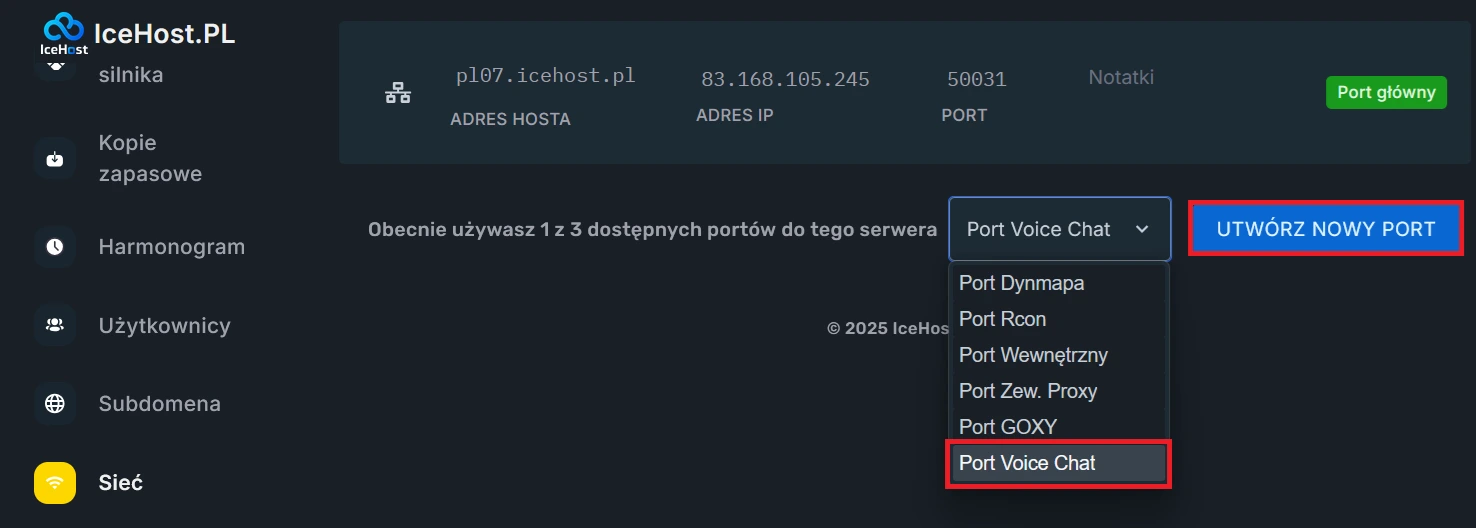Click the Użytkownicy users icon
1476x528 pixels.
[x=55, y=325]
